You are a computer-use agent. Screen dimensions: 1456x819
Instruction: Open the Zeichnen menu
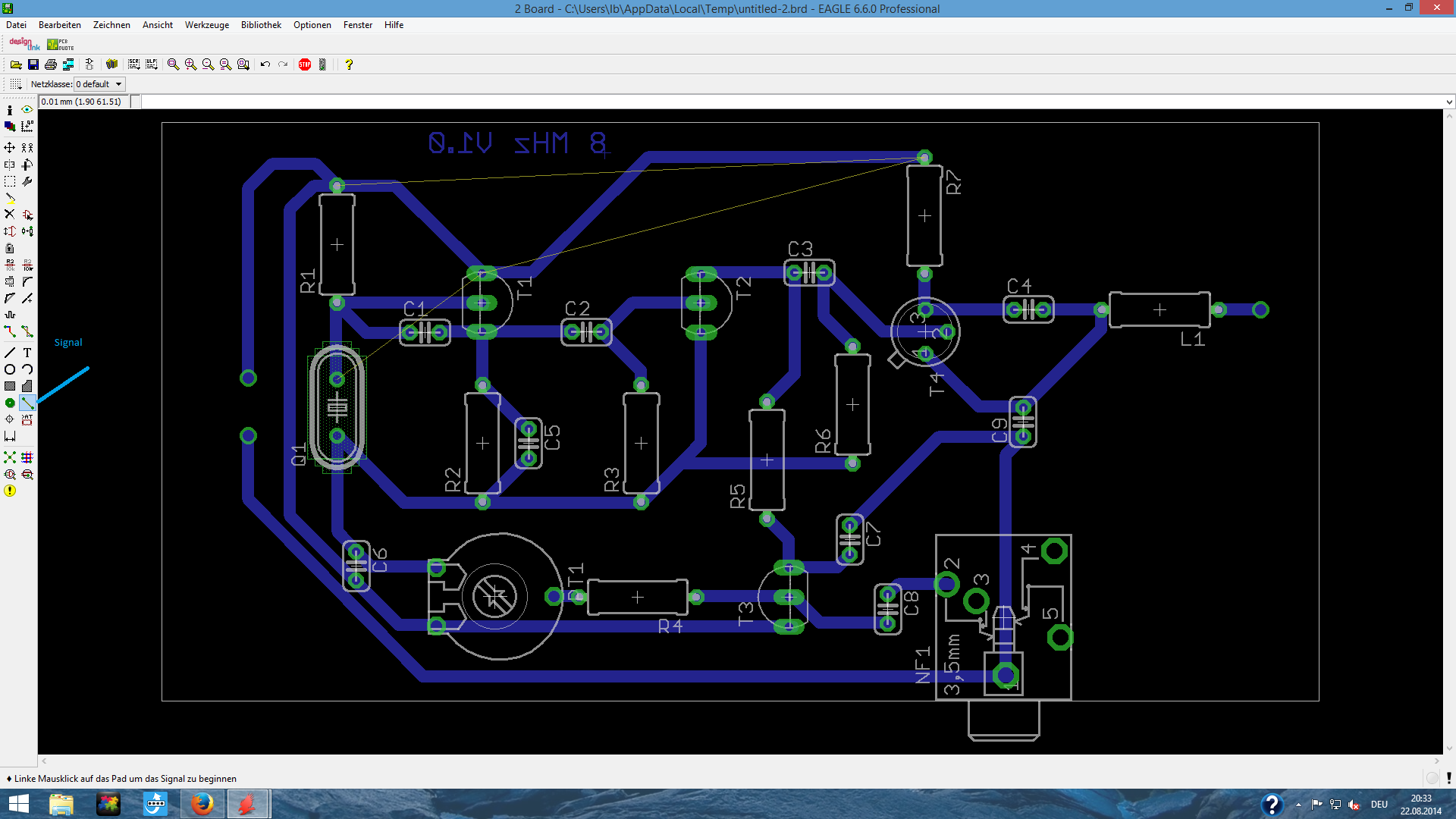pos(111,25)
